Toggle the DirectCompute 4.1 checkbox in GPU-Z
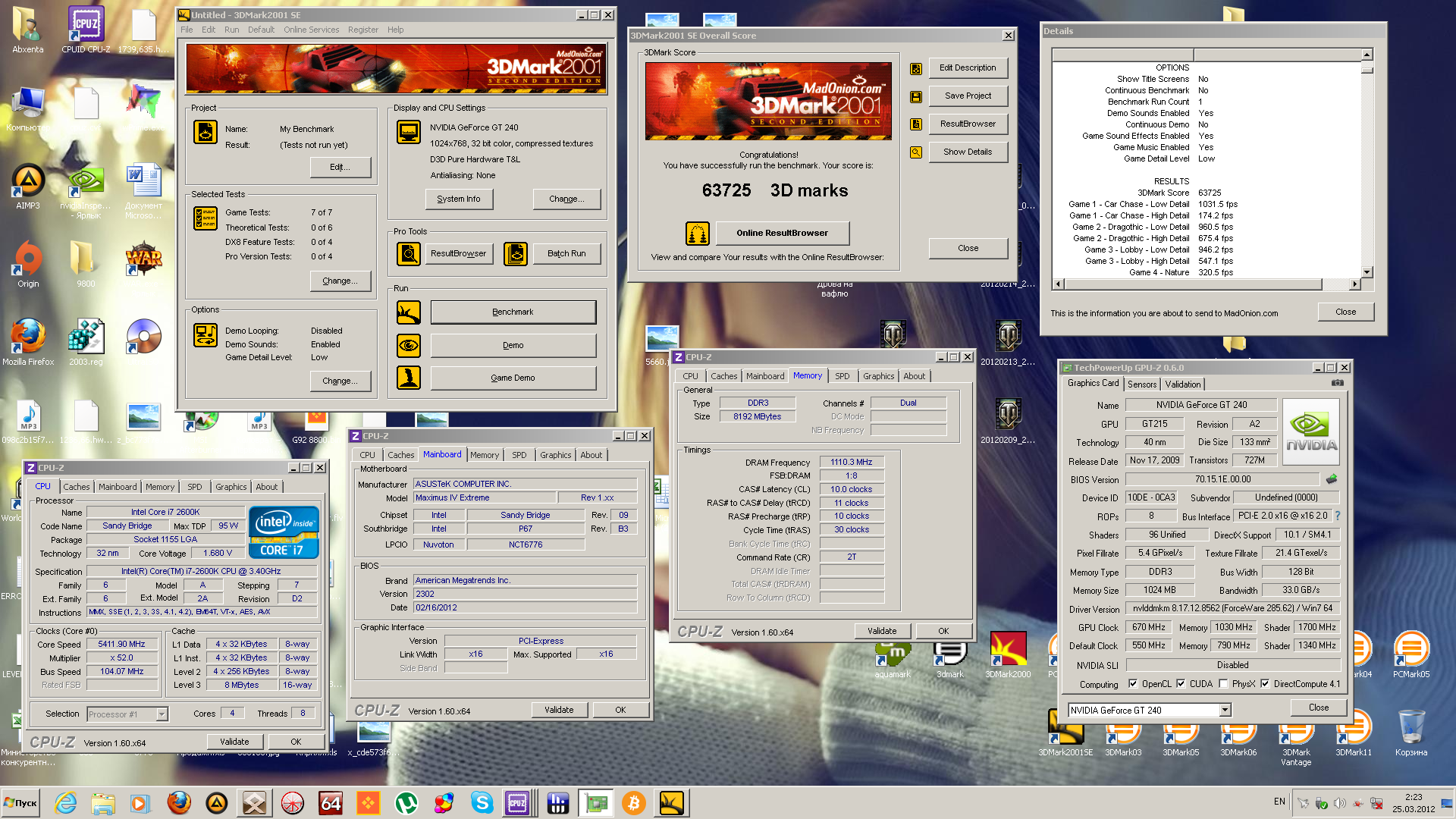The width and height of the screenshot is (1456, 819). click(1265, 684)
